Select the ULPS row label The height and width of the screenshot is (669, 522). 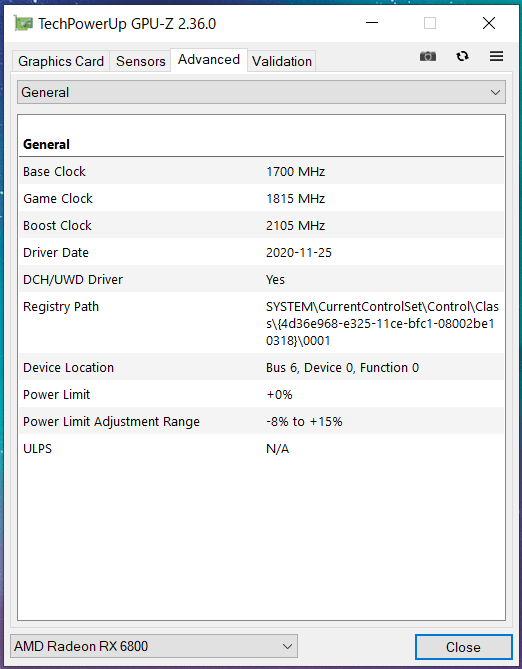[37, 448]
